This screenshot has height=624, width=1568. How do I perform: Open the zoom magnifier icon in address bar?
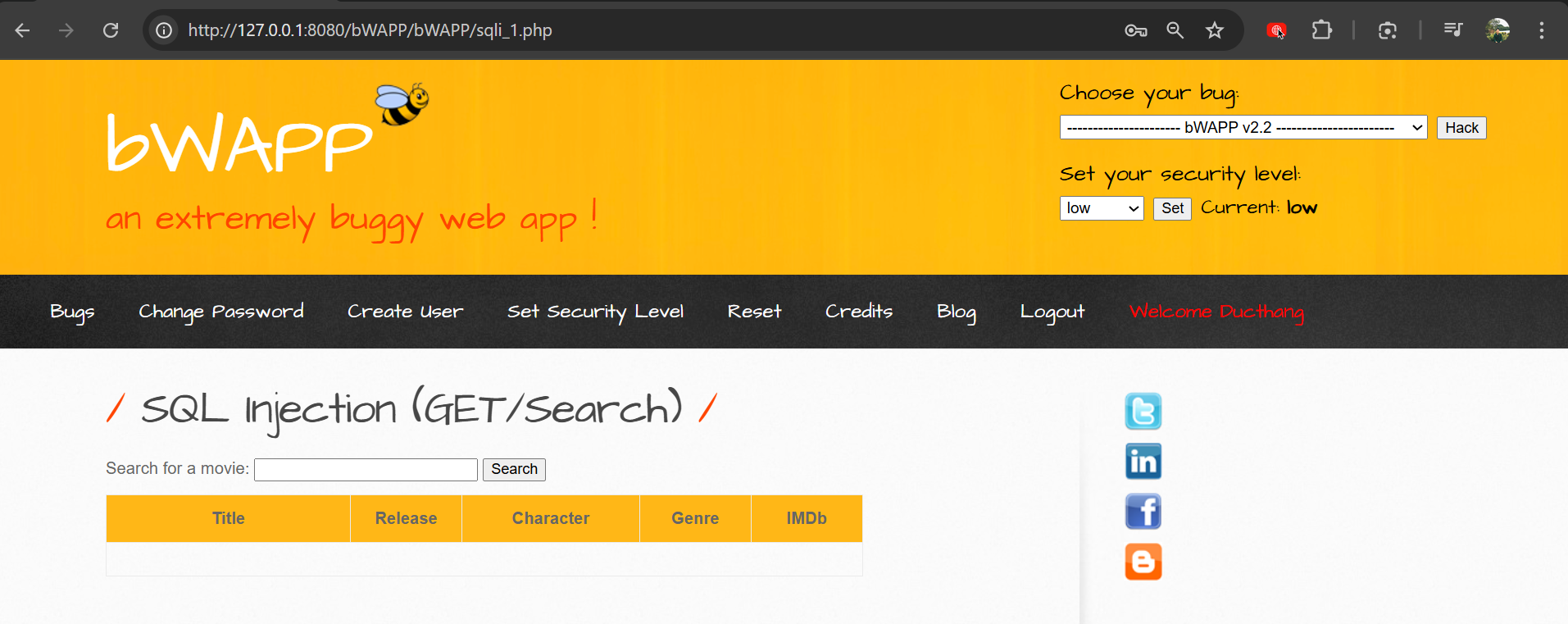(1175, 30)
